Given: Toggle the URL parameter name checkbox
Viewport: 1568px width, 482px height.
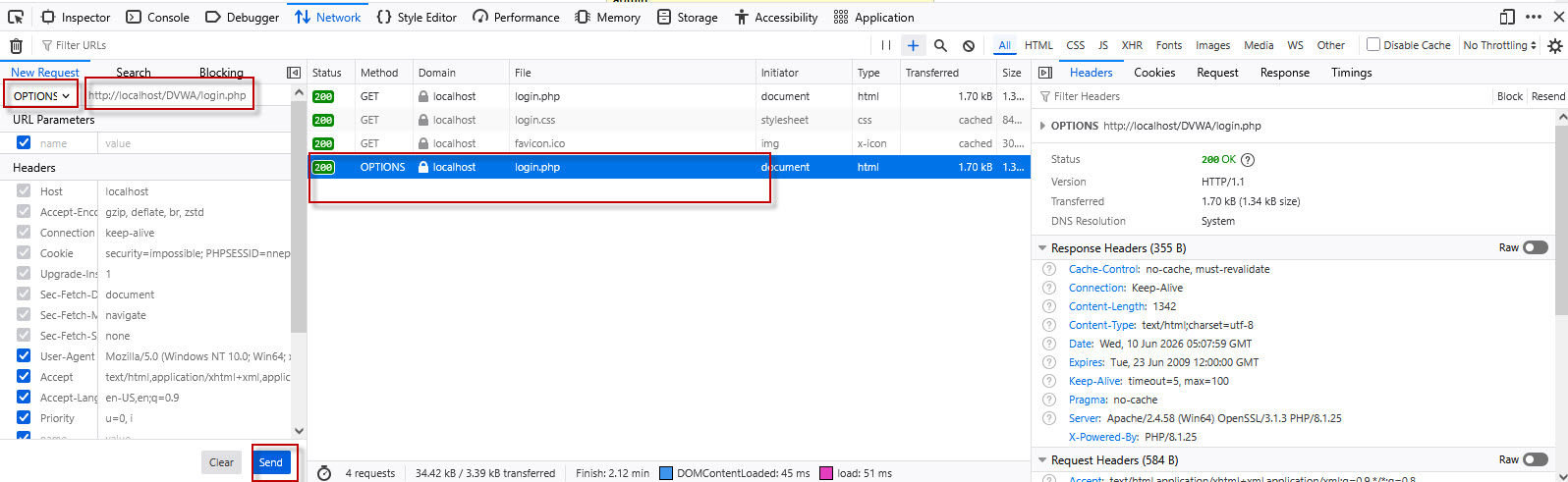Looking at the screenshot, I should 24,142.
